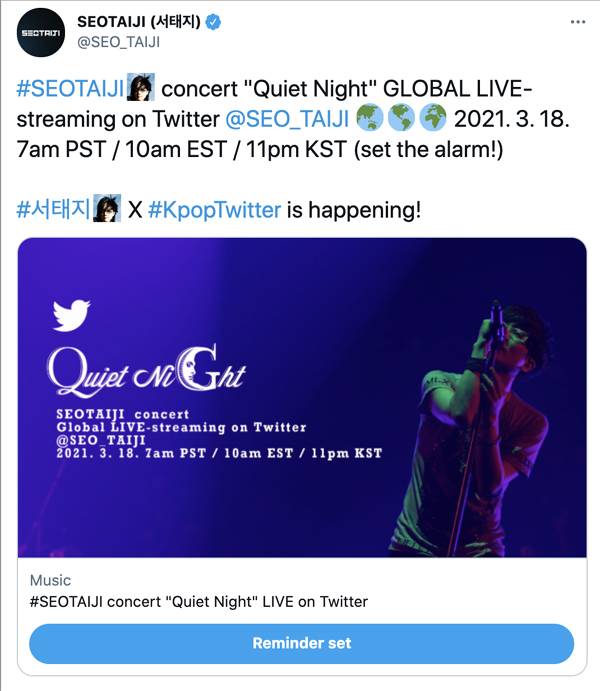Viewport: 600px width, 691px height.
Task: Open the #KpopTwitter hashtag
Action: [214, 210]
